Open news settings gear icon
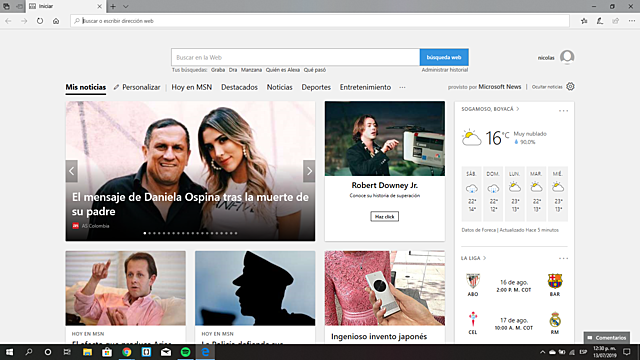Viewport: 640px width, 360px height. [570, 87]
